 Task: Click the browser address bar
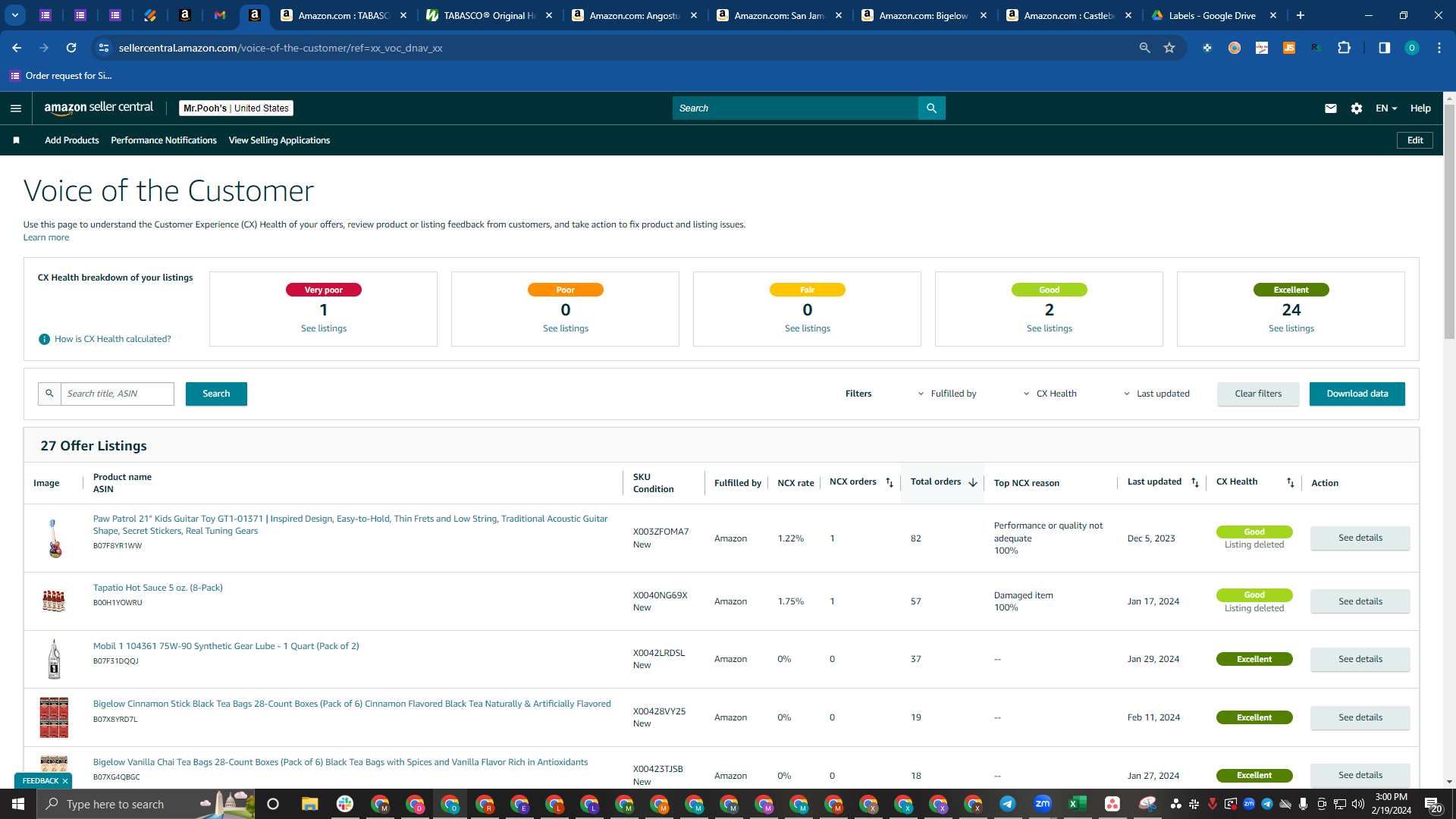click(x=622, y=48)
